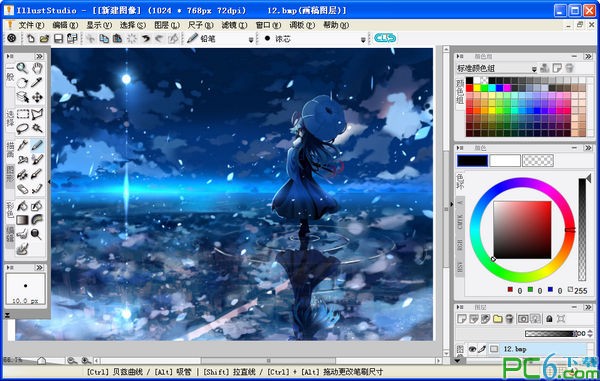Click the circular emblem at toolbar's left end
Screen dimensions: 600x381
(11, 38)
